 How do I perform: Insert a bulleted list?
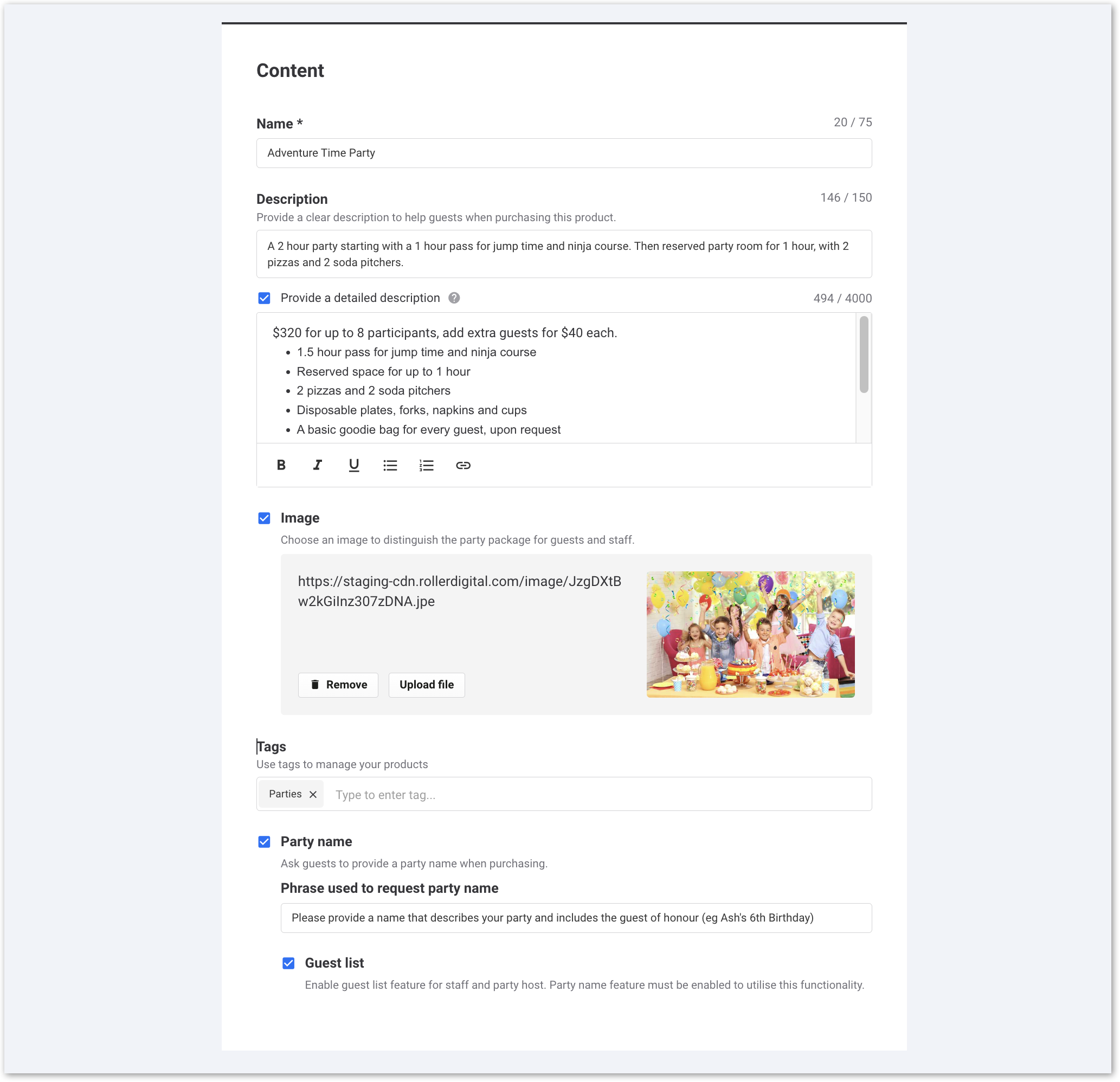click(x=390, y=465)
